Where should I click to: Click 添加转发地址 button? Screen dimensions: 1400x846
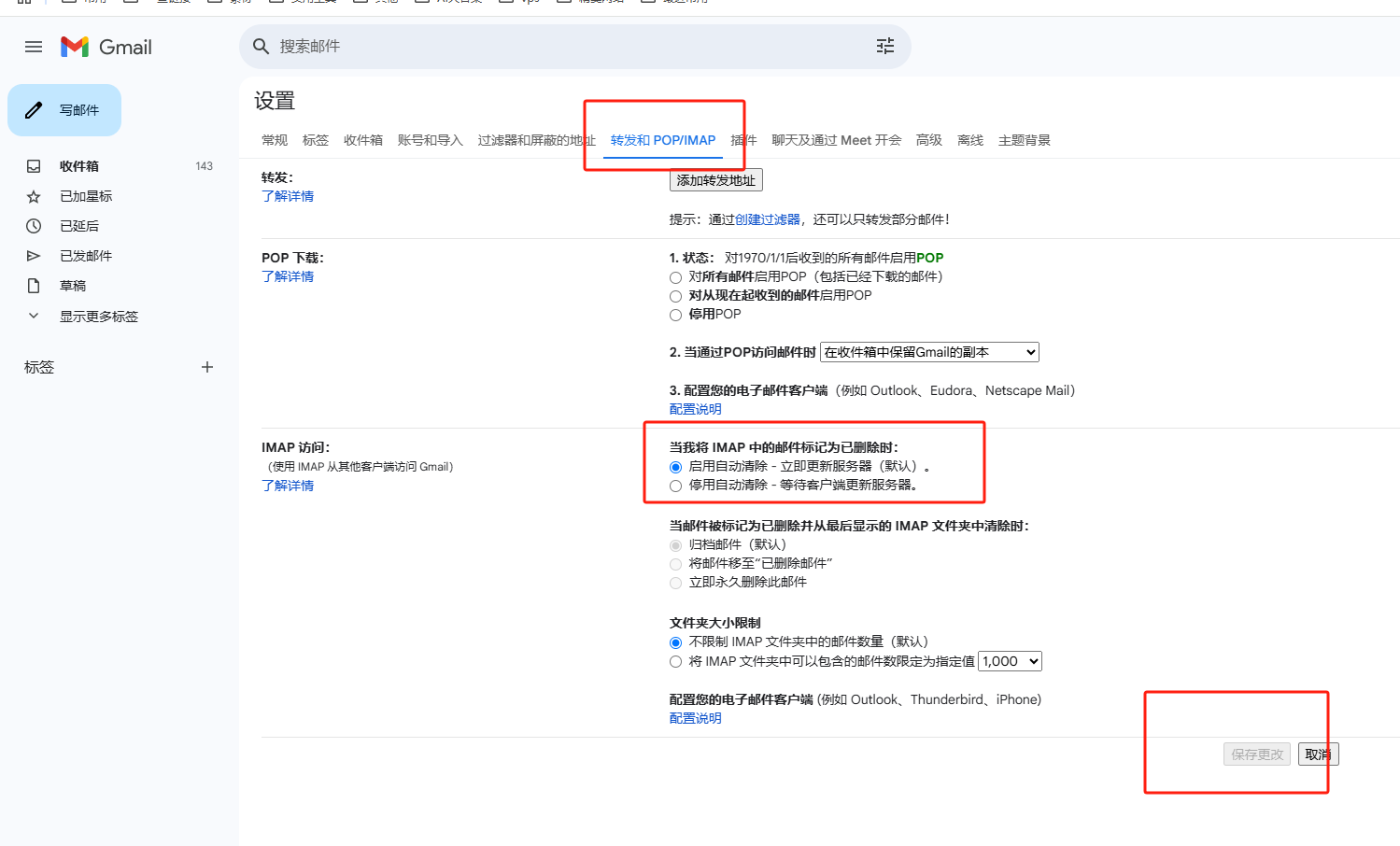(715, 180)
